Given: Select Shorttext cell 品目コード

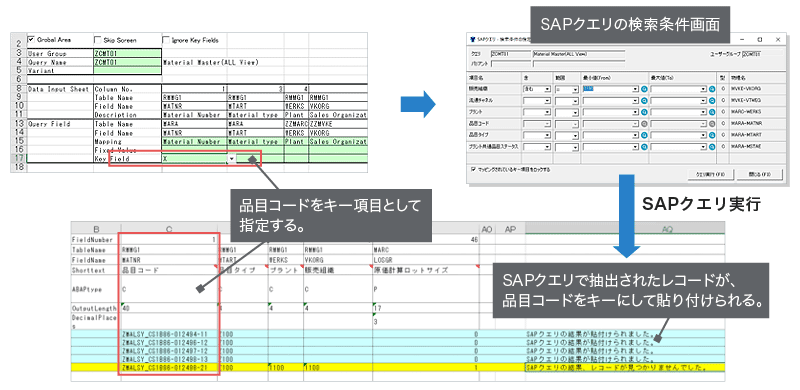Looking at the screenshot, I should (169, 270).
